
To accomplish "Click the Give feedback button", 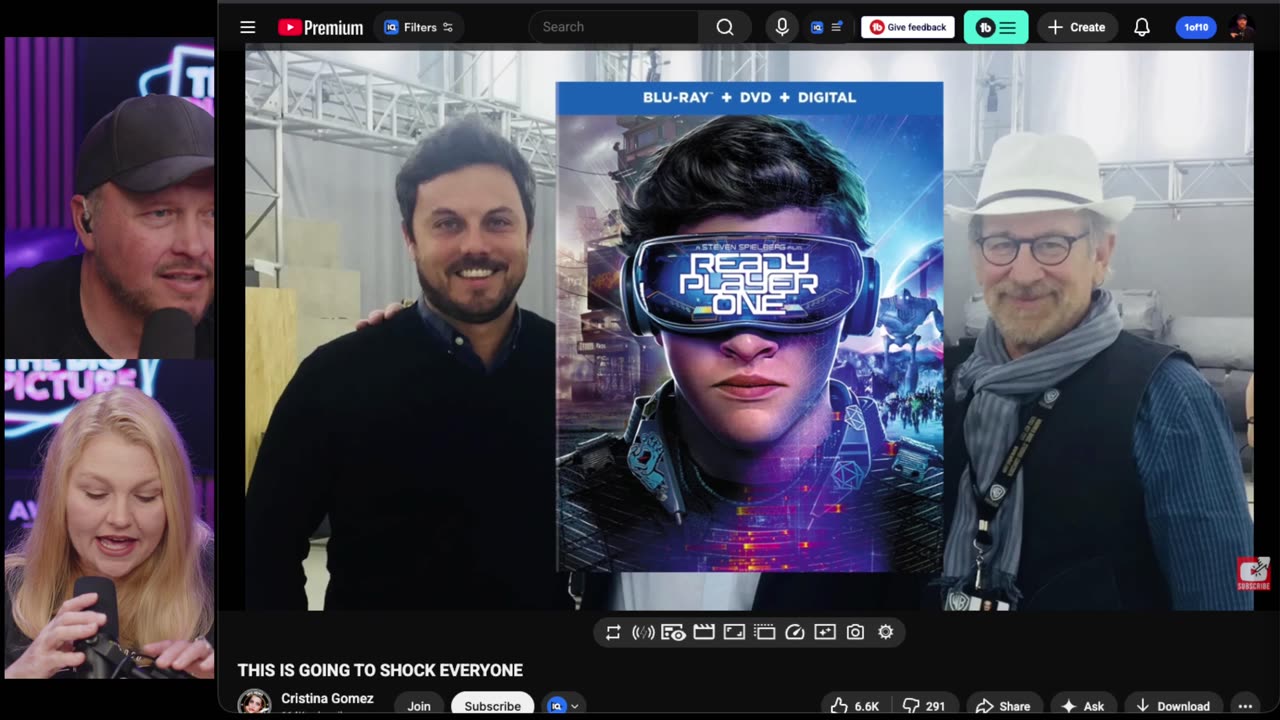I will pos(908,27).
